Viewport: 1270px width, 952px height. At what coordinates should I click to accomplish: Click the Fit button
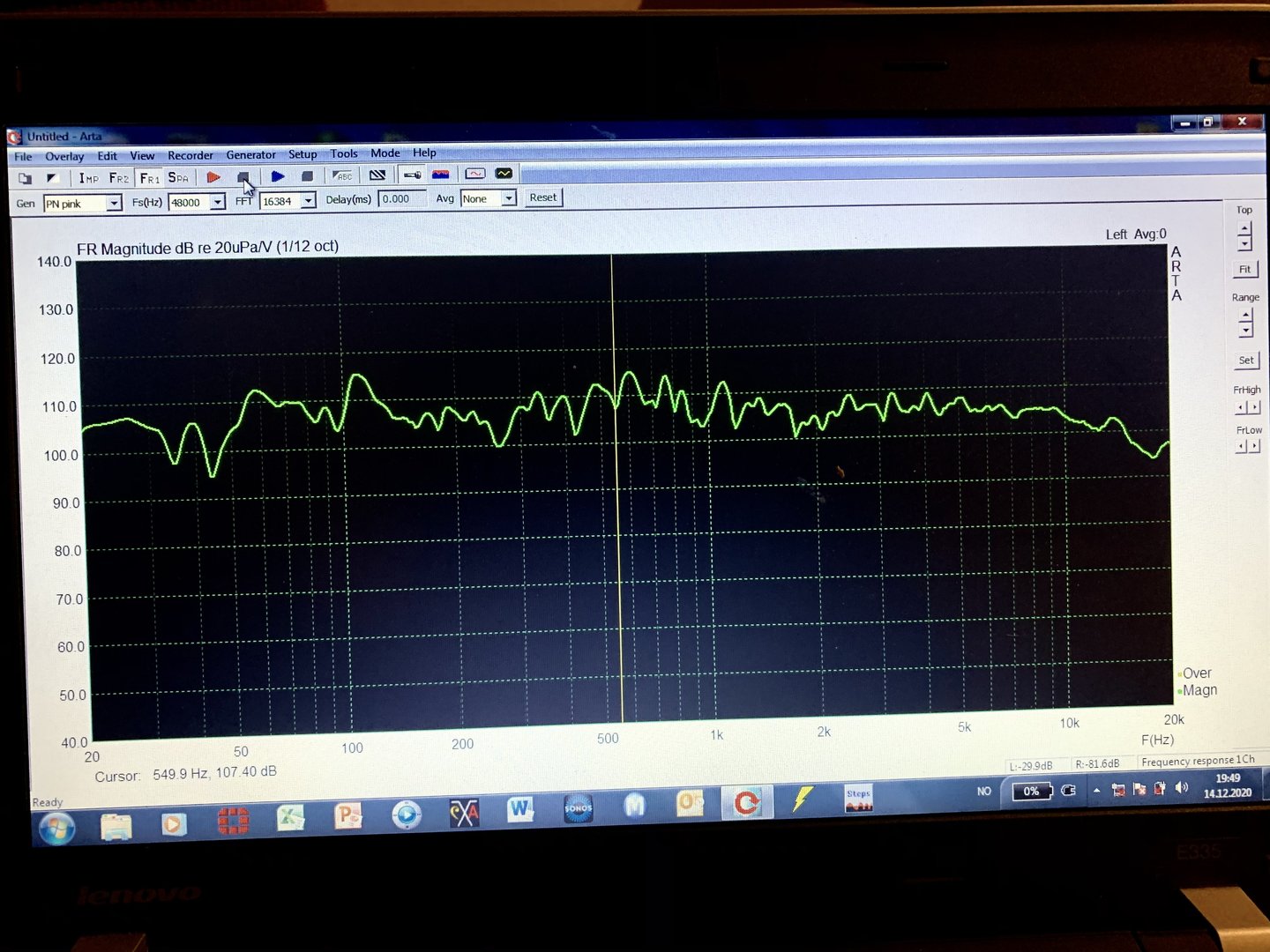1244,269
